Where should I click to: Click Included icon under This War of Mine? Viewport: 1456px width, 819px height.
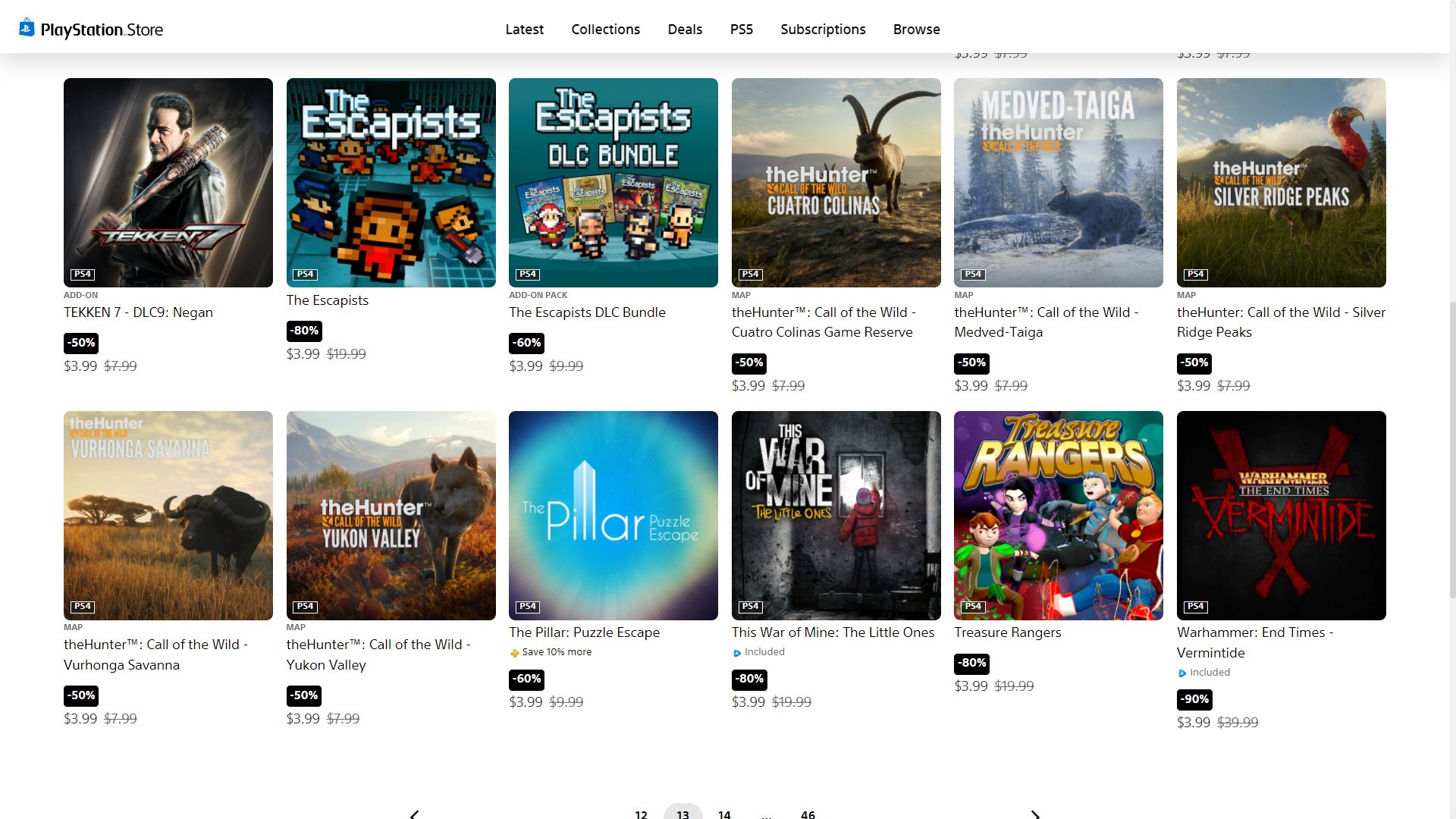[737, 653]
